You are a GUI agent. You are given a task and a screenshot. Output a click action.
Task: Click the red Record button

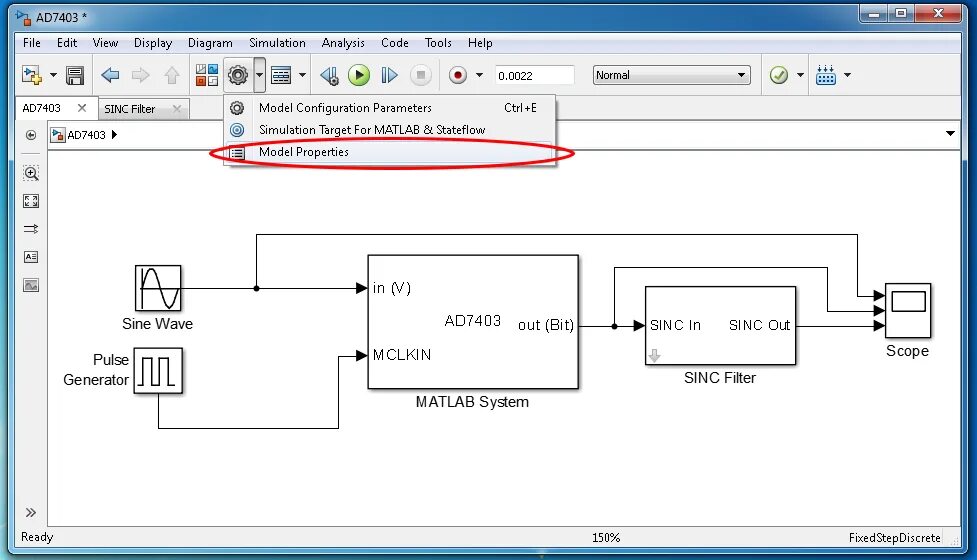458,75
